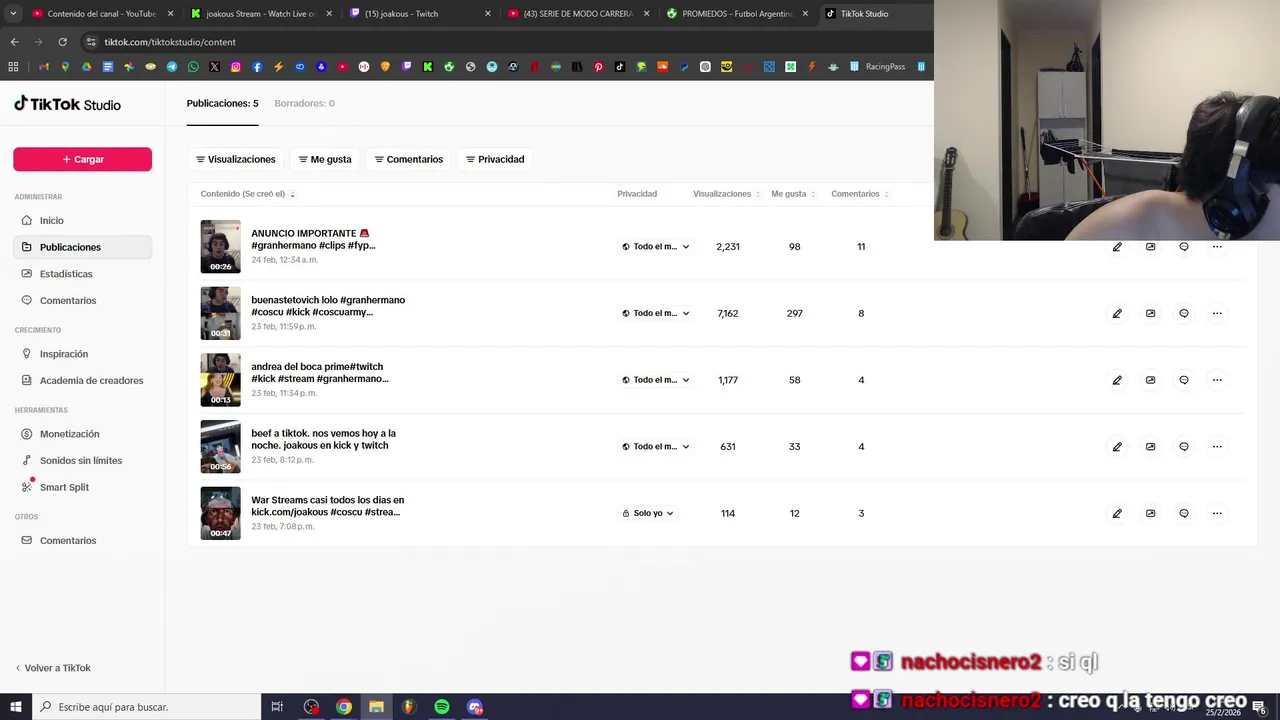The image size is (1280, 720).
Task: Open the Instagram bookmark icon
Action: point(236,67)
